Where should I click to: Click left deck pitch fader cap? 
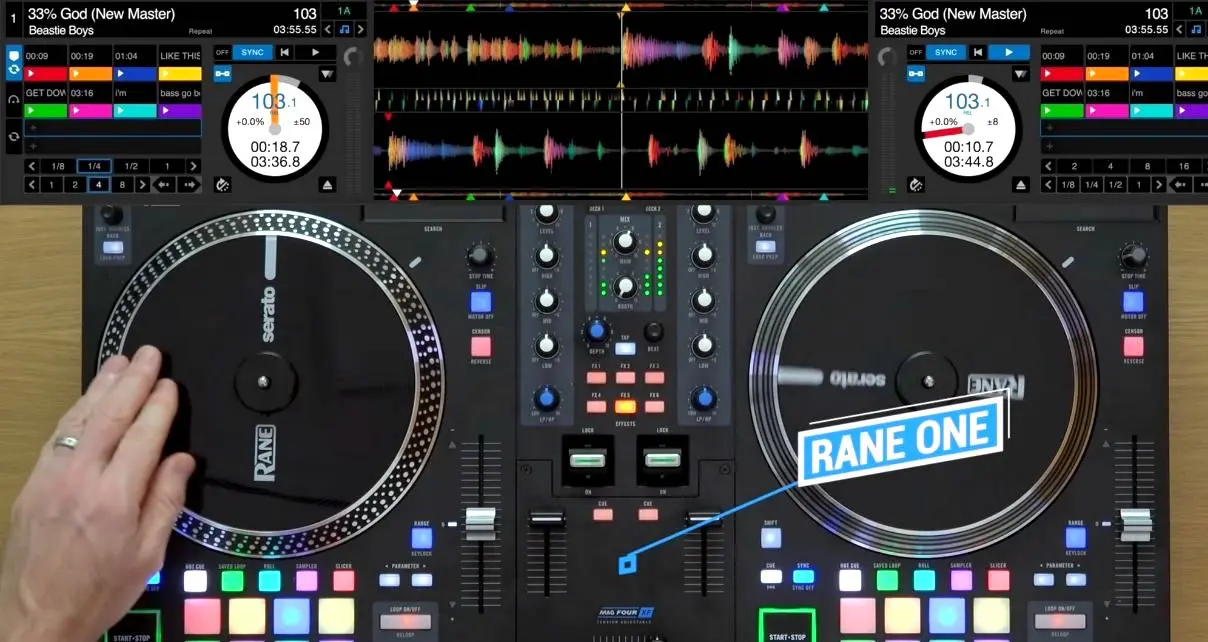pos(480,524)
